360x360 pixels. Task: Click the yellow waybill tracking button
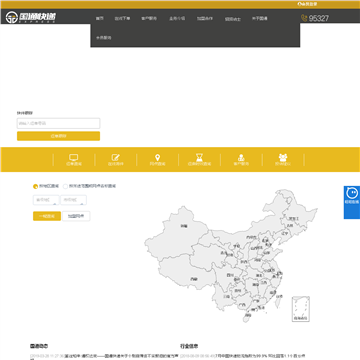(58, 136)
